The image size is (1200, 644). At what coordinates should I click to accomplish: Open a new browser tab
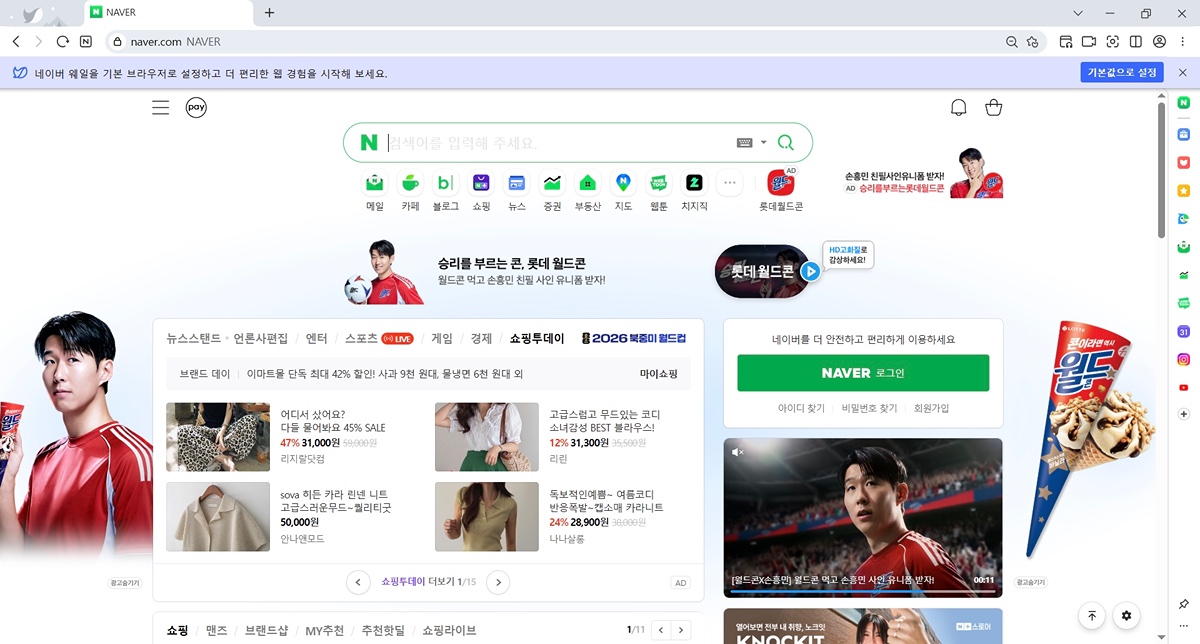(x=269, y=13)
